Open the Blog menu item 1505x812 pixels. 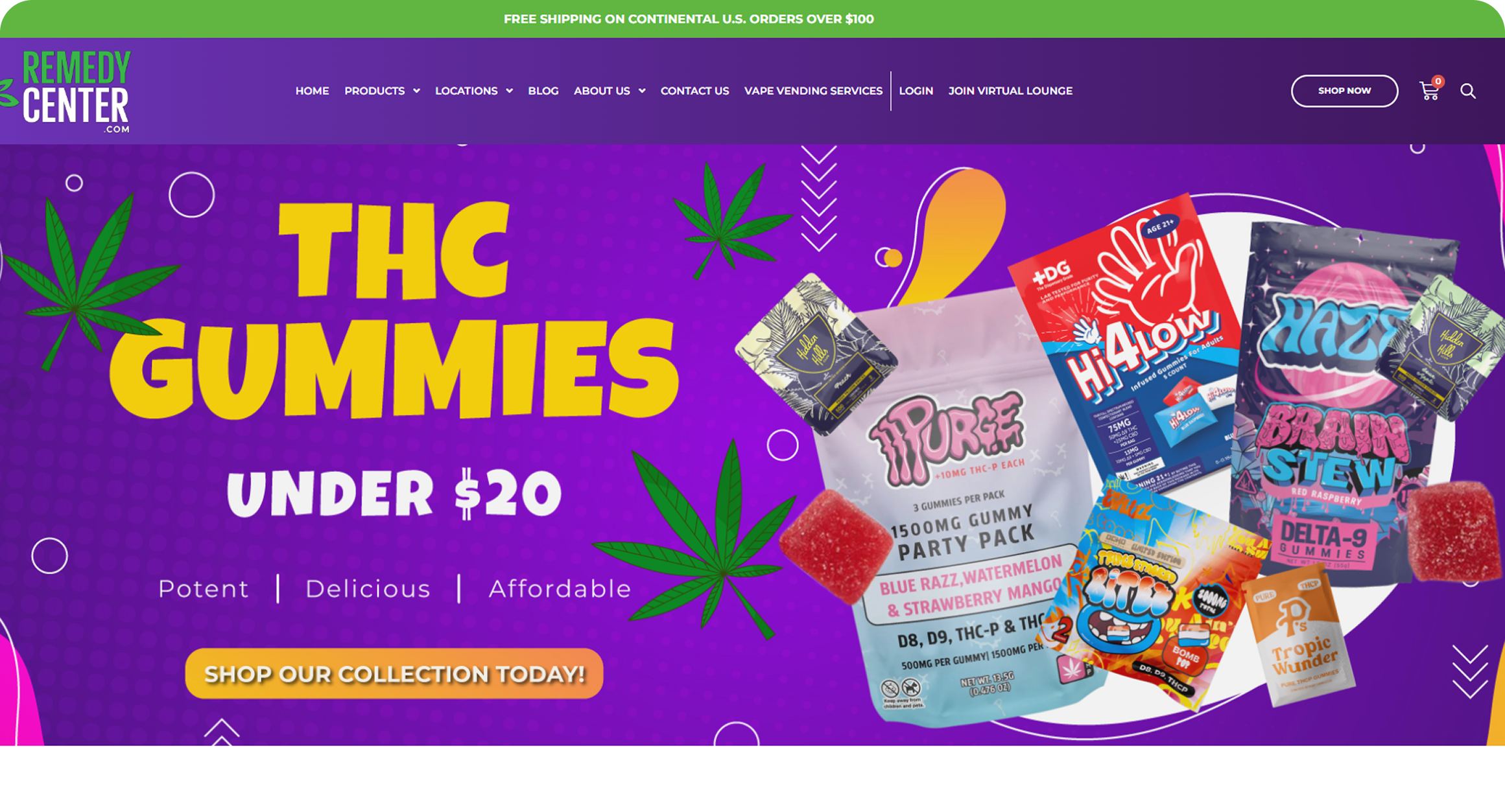pyautogui.click(x=543, y=91)
